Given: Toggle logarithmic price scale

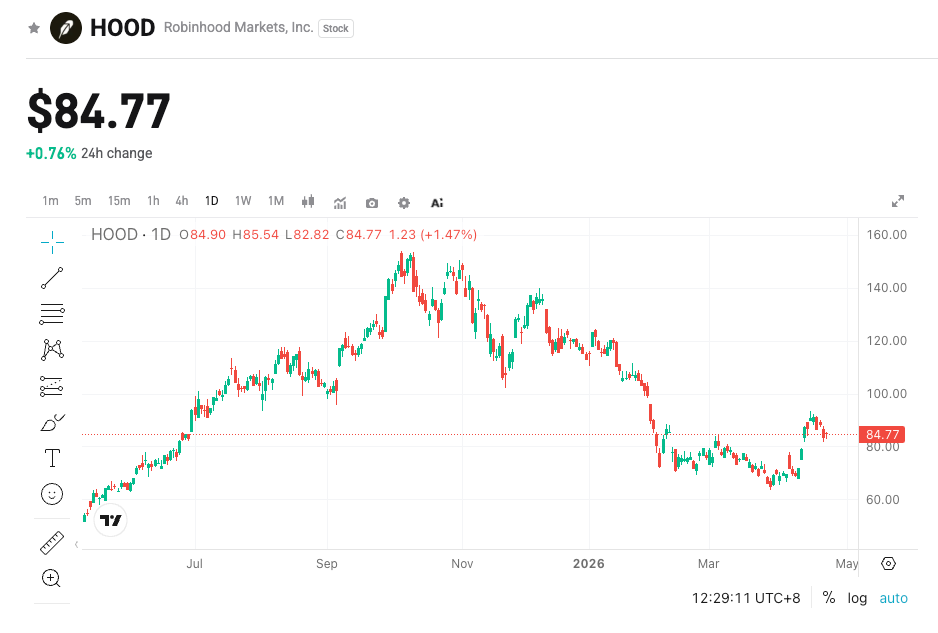Looking at the screenshot, I should coord(857,598).
